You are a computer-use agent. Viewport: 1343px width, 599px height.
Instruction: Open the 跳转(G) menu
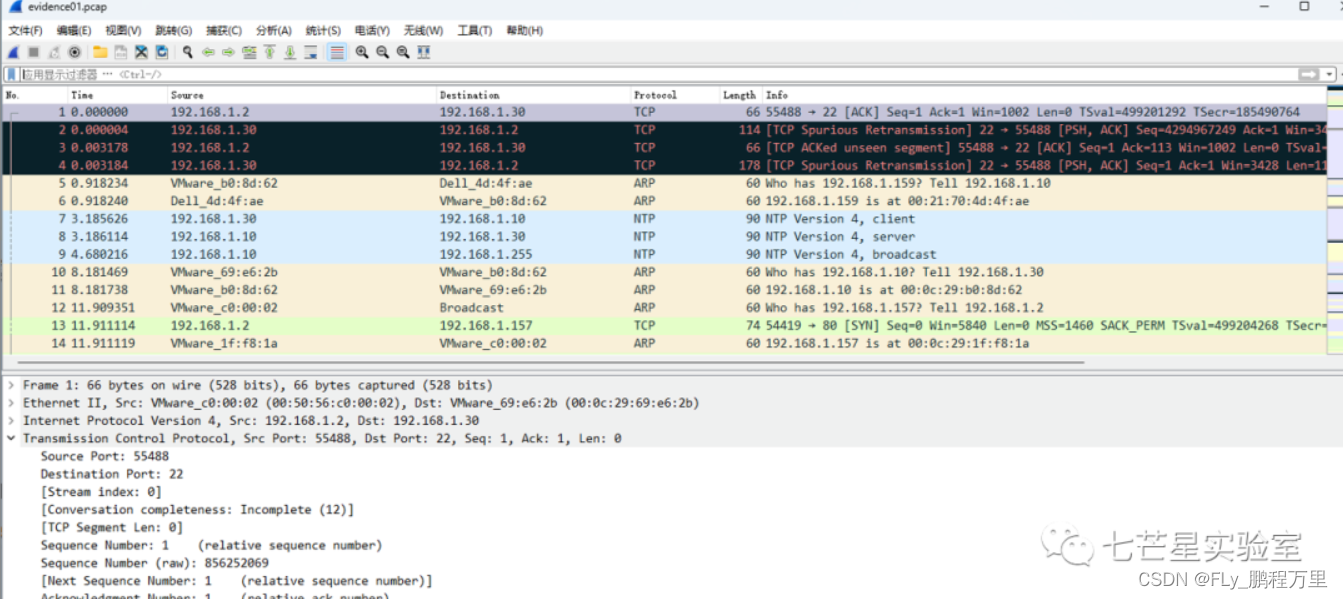coord(174,31)
